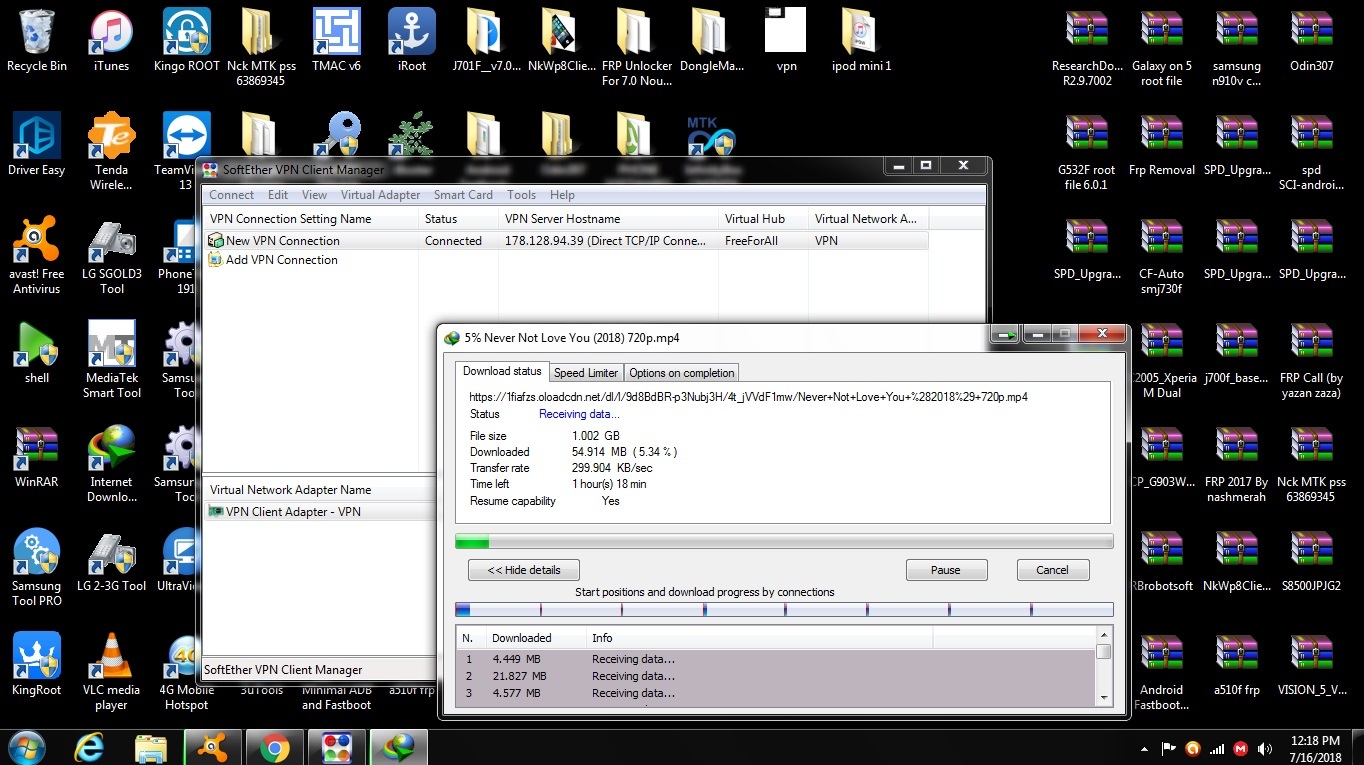
Task: Open Windows Explorer from the taskbar
Action: click(151, 747)
